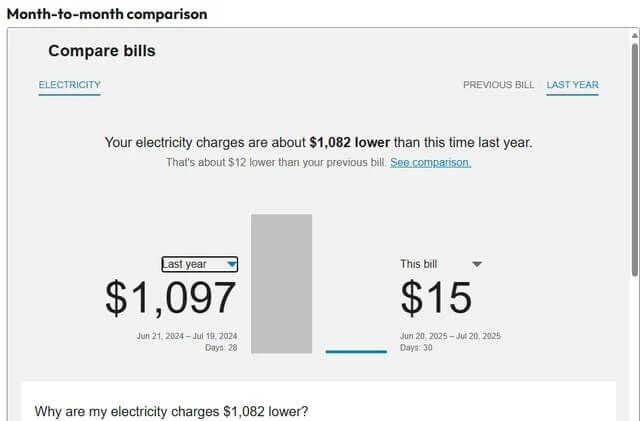
Task: Select the LAST YEAR comparison tab
Action: point(572,85)
